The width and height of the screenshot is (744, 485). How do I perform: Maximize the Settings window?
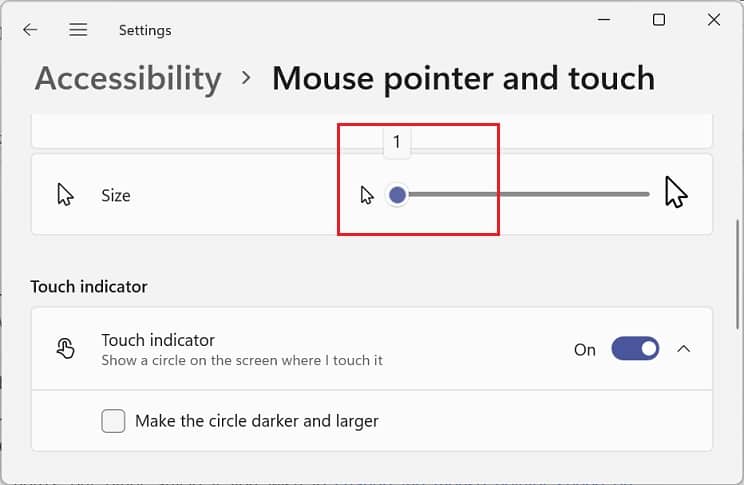(x=659, y=20)
